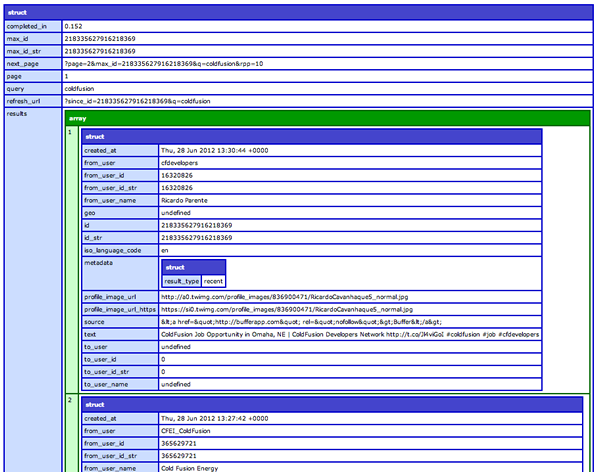Collapse the struct header of result 1
598x472 pixels.
pos(312,136)
